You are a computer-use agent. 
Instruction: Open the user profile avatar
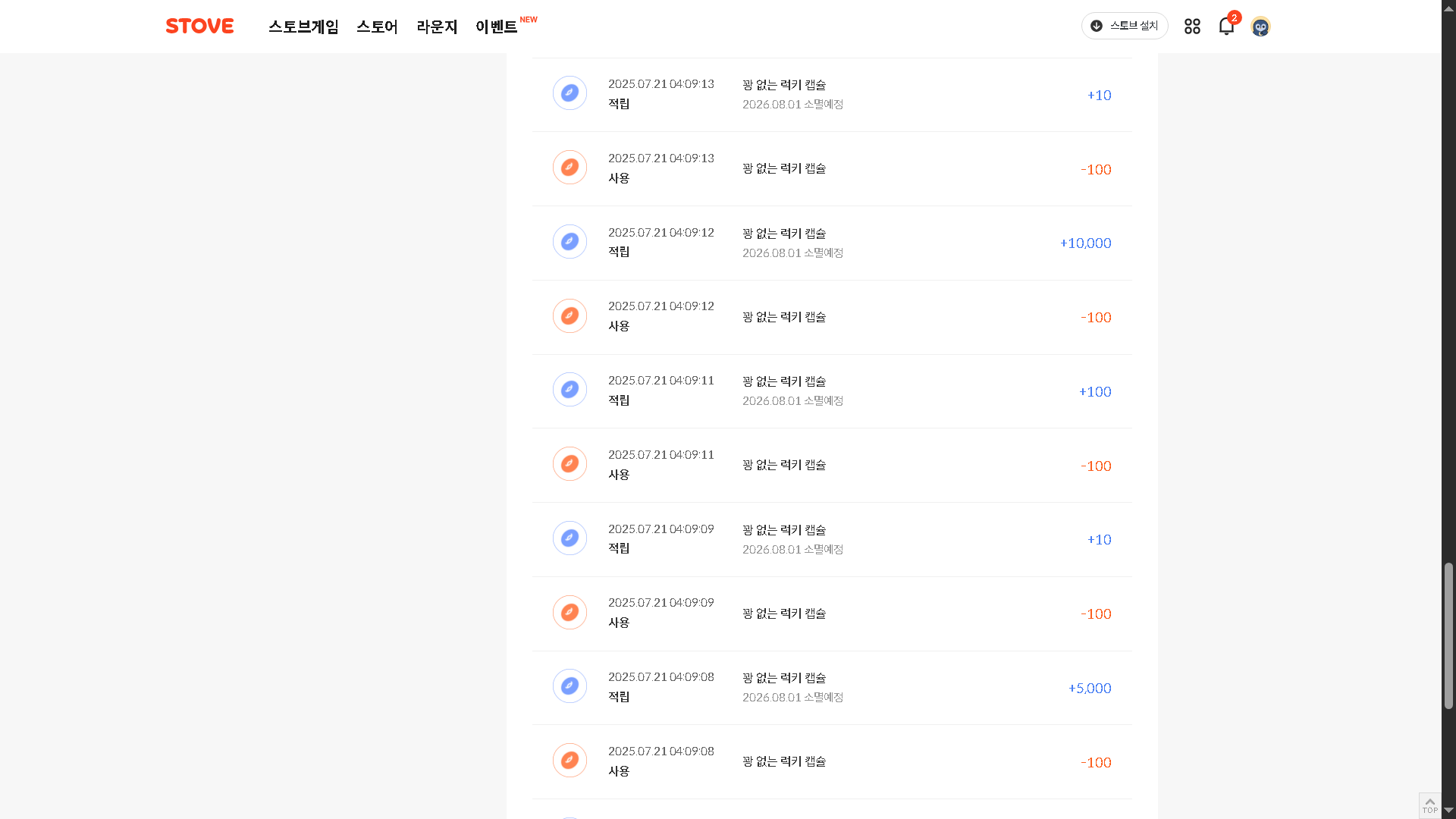(1260, 27)
